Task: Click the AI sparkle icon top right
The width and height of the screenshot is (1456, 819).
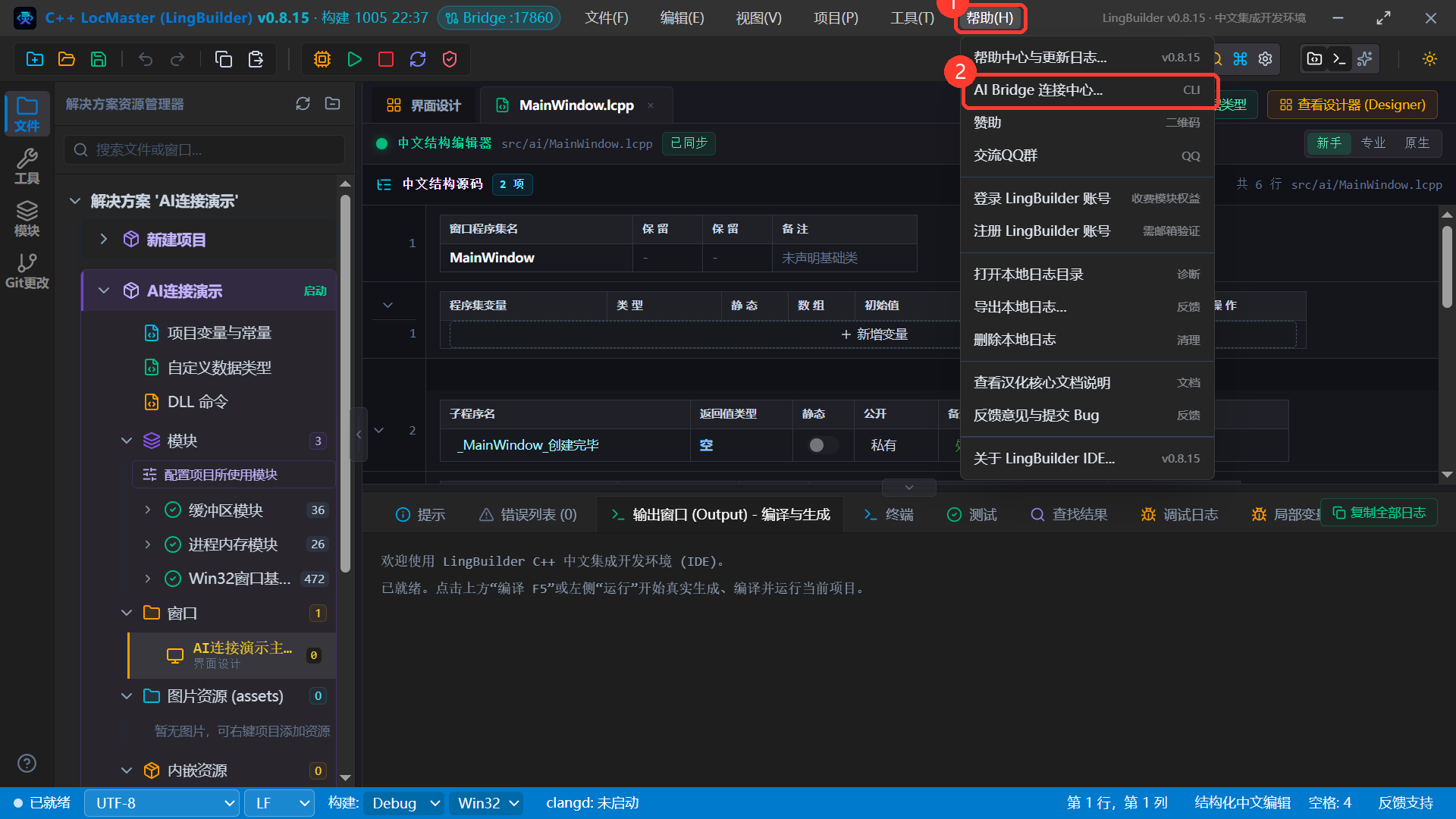Action: point(1365,59)
